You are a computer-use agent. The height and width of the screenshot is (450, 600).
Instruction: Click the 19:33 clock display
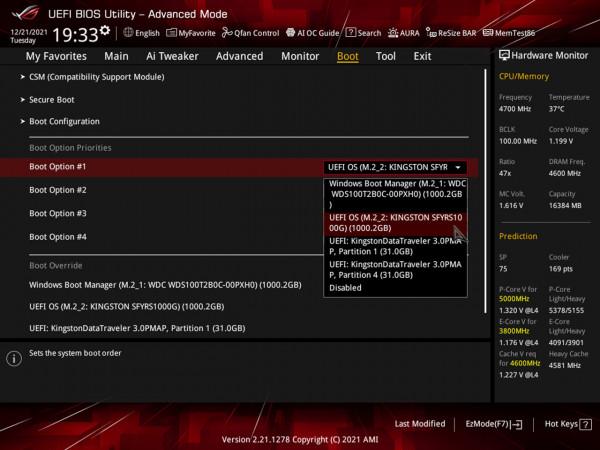(x=75, y=35)
